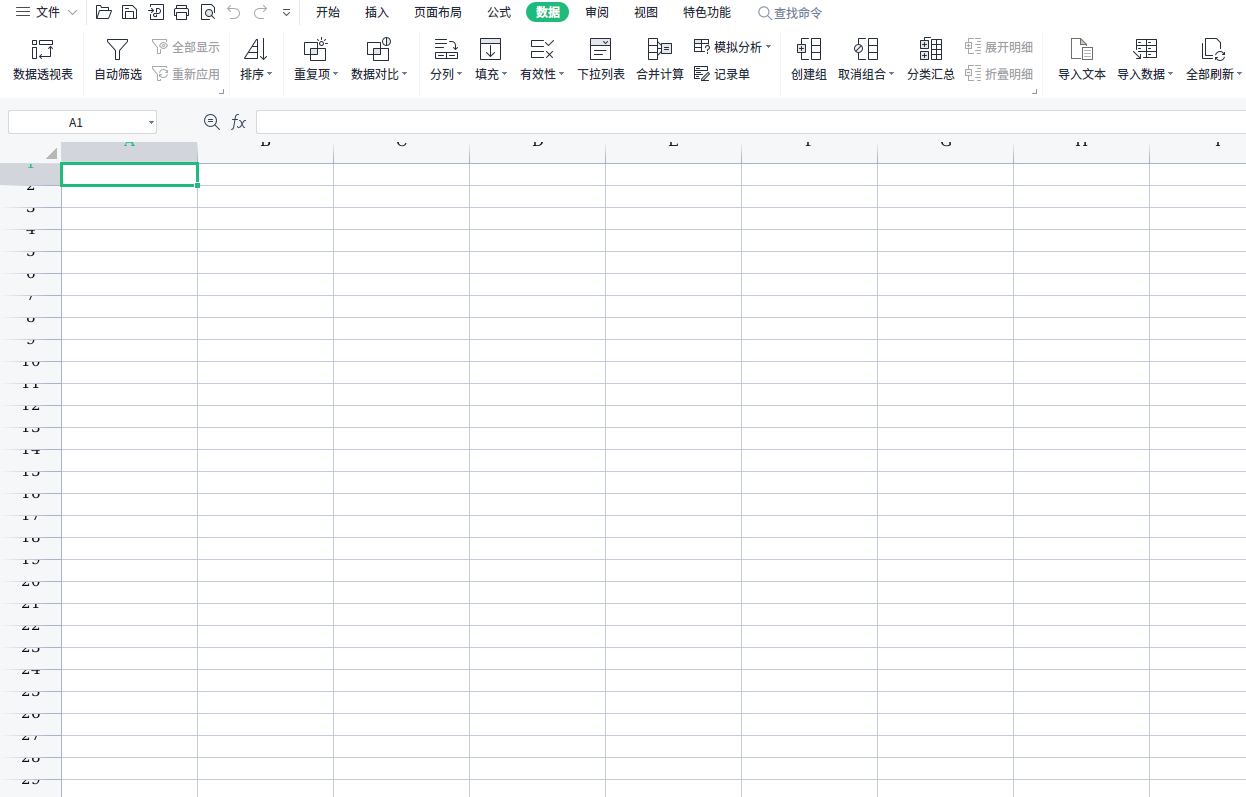Viewport: 1246px width, 797px height.
Task: Click 导入文本 import text
Action: pos(1082,60)
